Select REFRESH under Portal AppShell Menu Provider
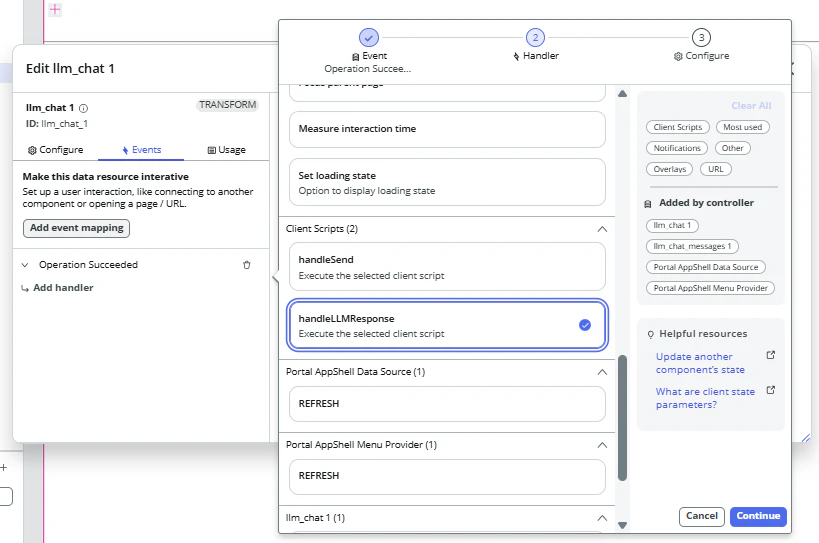Screen dimensions: 819x543 (x=447, y=476)
